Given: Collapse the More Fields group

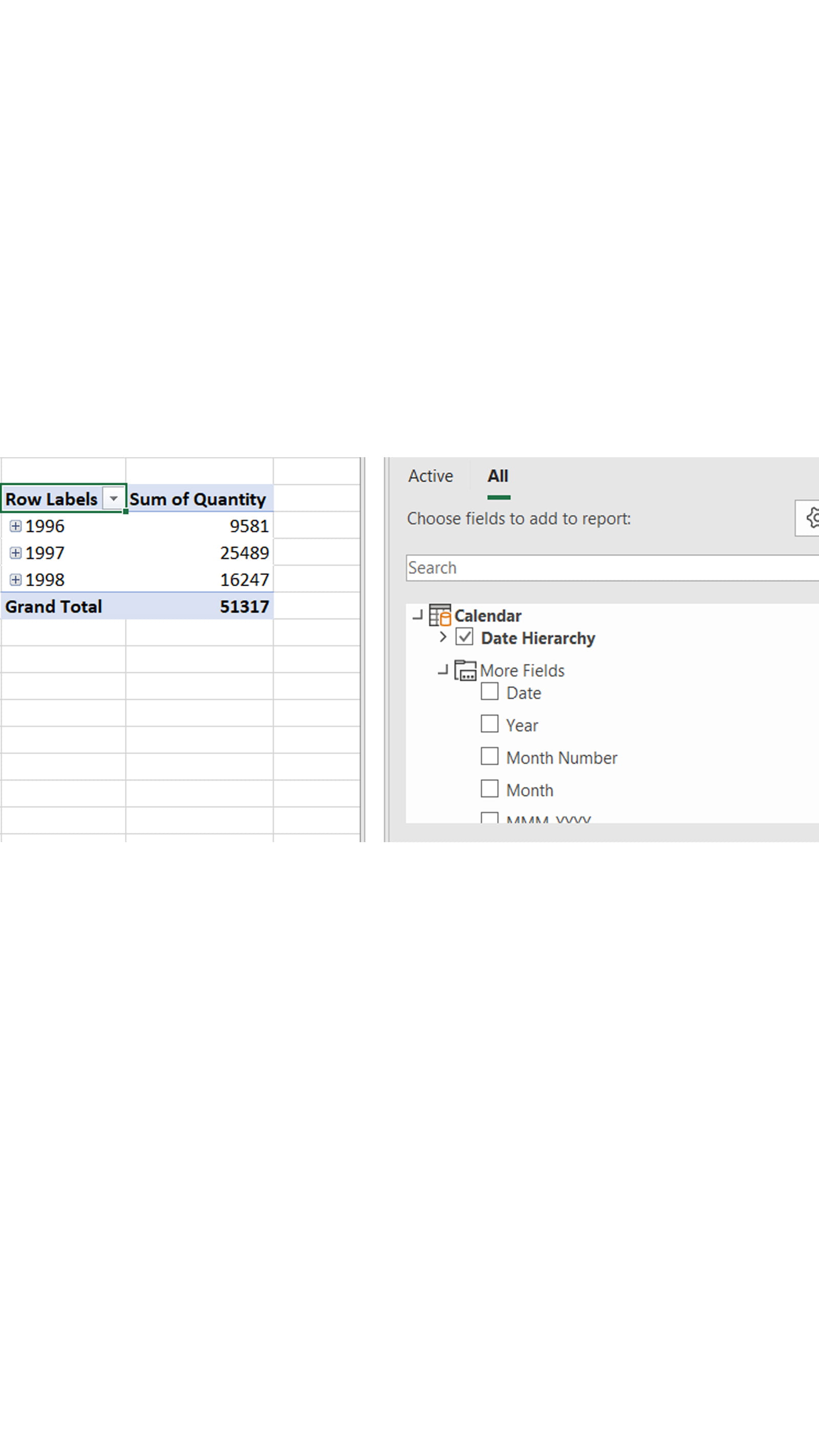Looking at the screenshot, I should click(443, 670).
